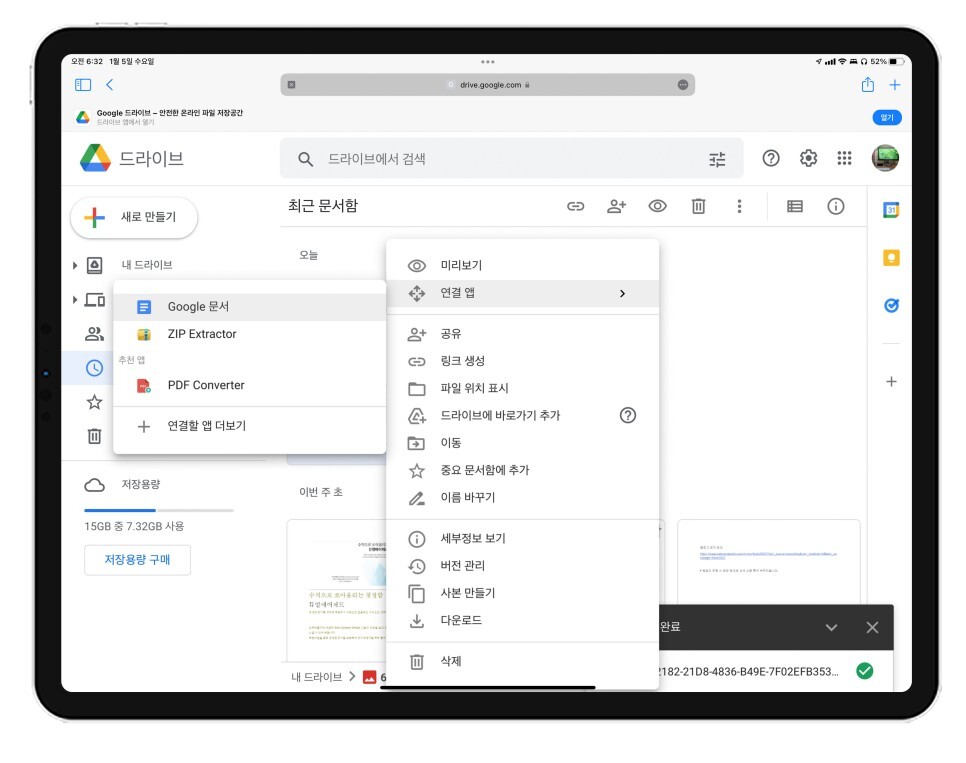Select 내 드라이브 in sidebar
This screenshot has width=966, height=763.
pyautogui.click(x=147, y=265)
